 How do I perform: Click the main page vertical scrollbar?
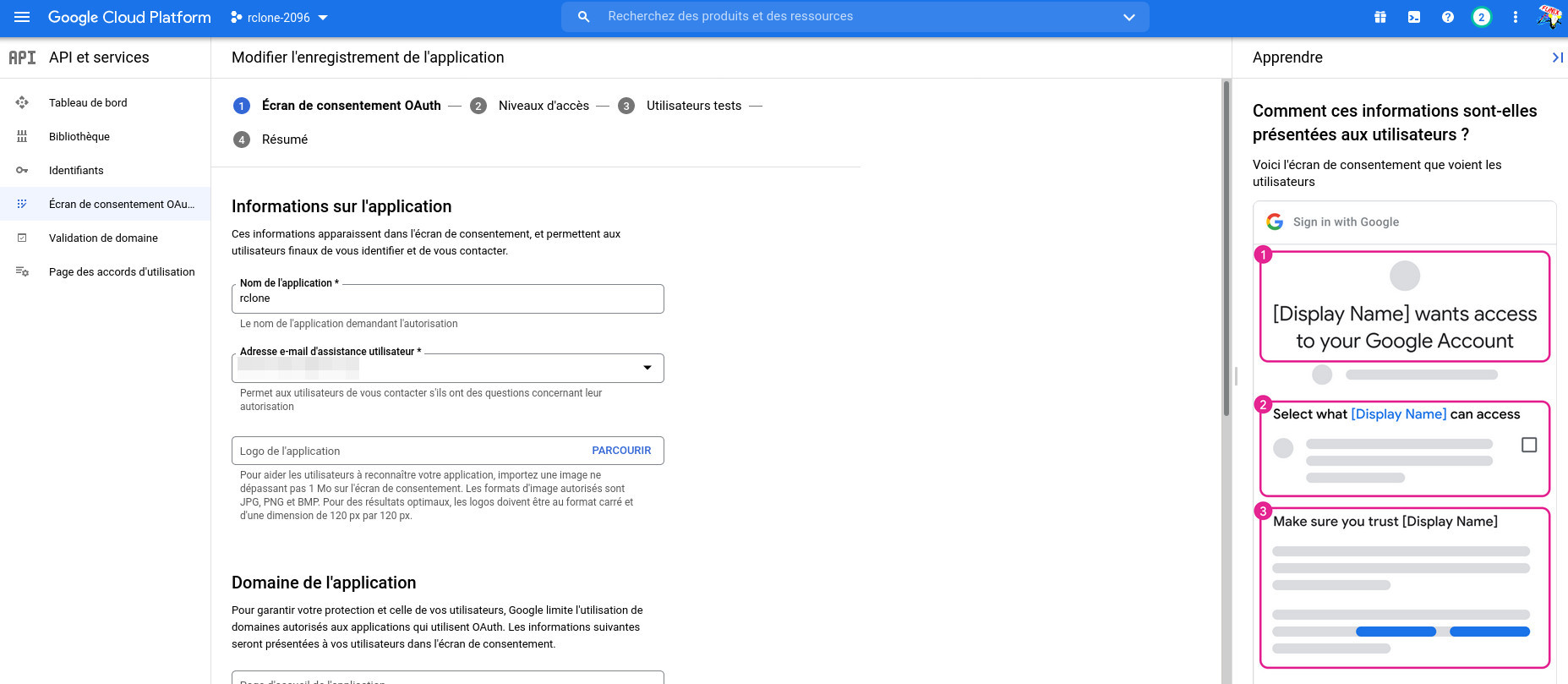tap(1227, 248)
